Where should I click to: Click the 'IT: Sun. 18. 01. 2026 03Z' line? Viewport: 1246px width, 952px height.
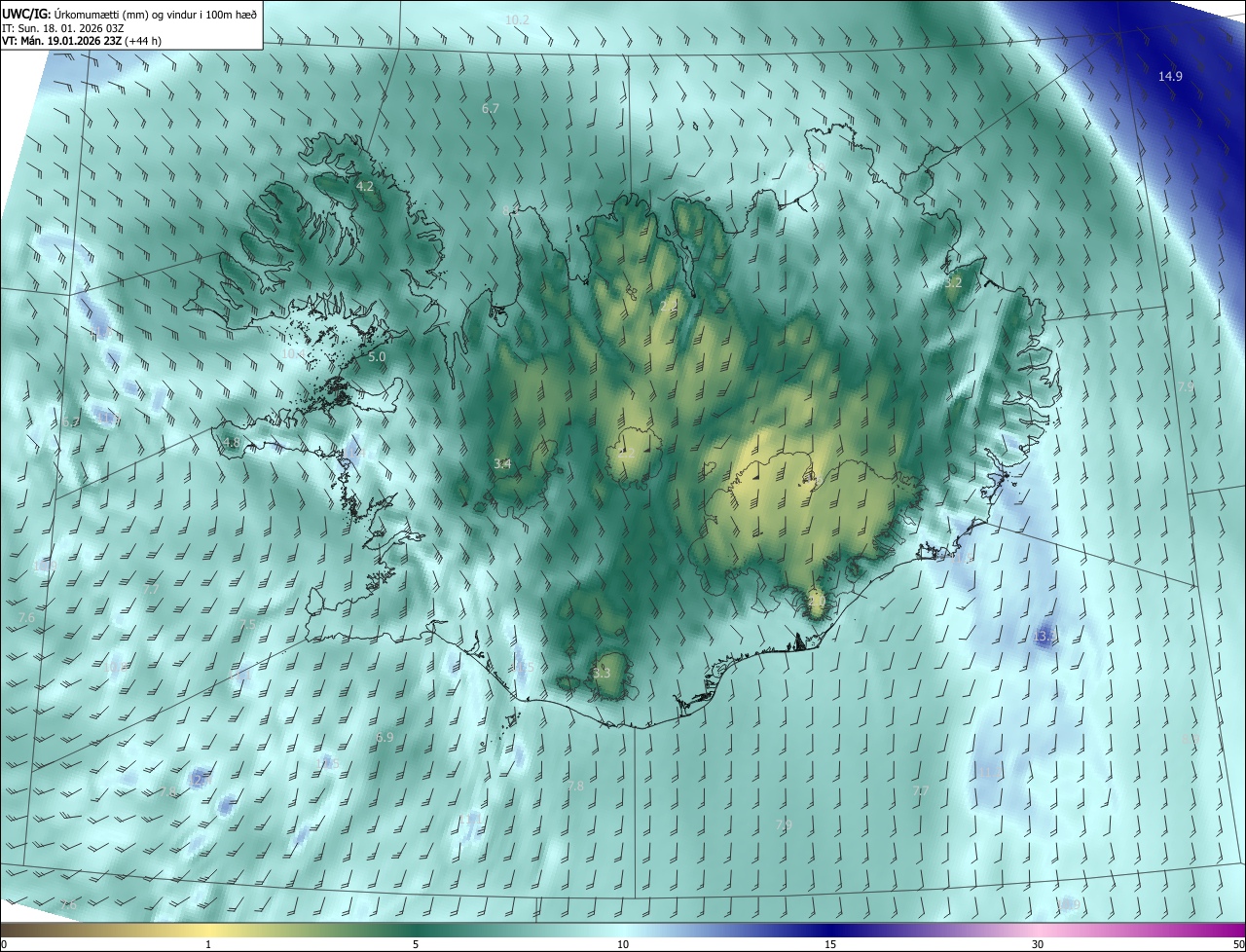pyautogui.click(x=64, y=28)
